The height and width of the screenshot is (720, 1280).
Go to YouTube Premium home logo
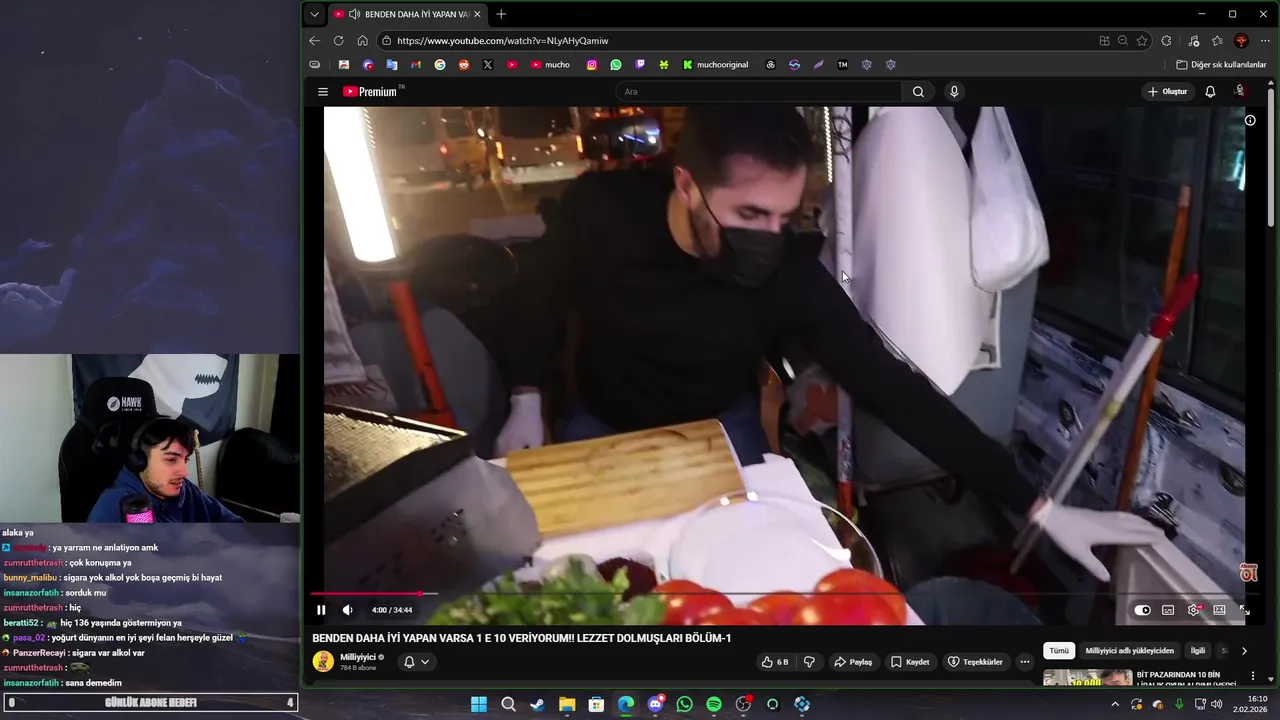372,92
